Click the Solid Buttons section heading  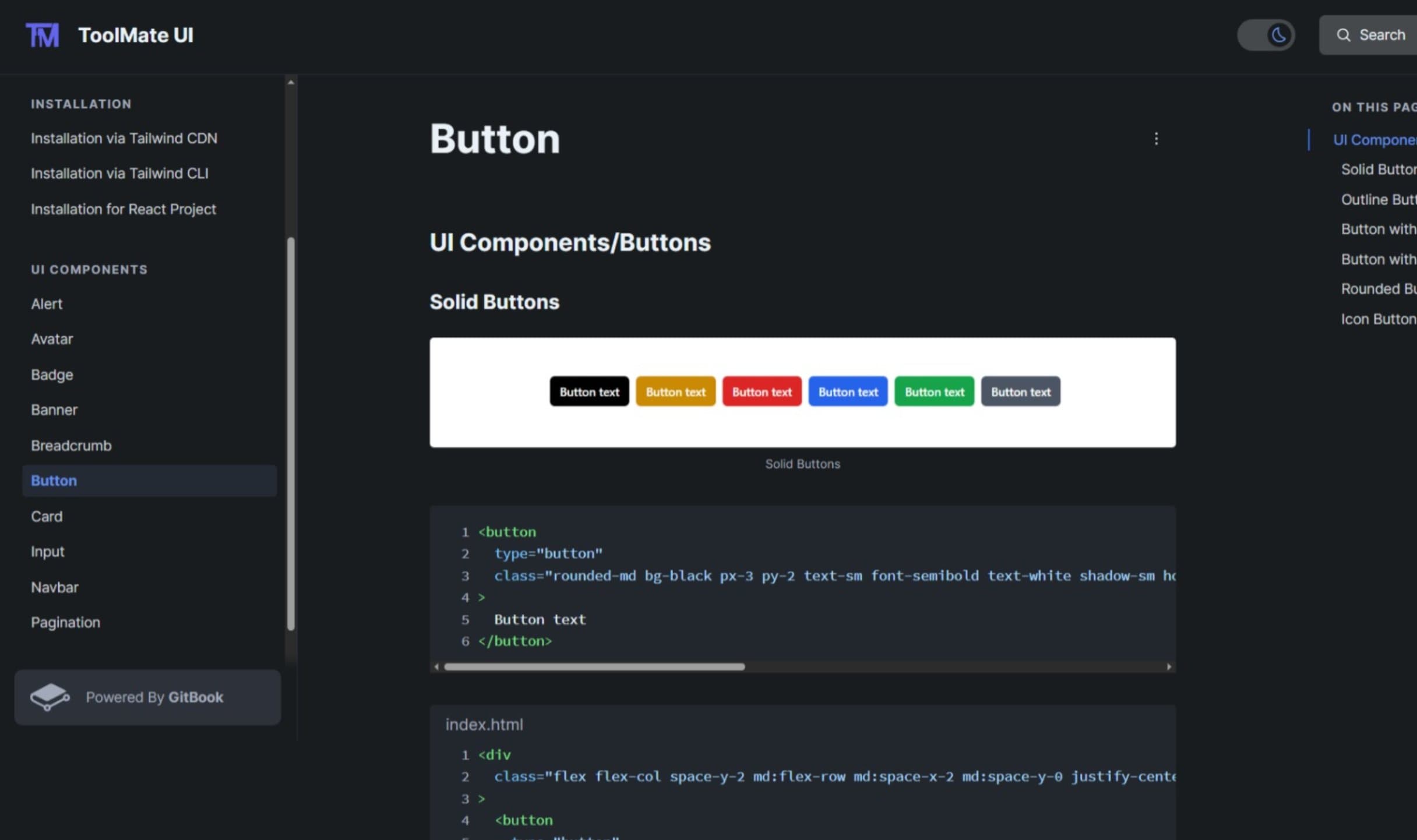494,302
